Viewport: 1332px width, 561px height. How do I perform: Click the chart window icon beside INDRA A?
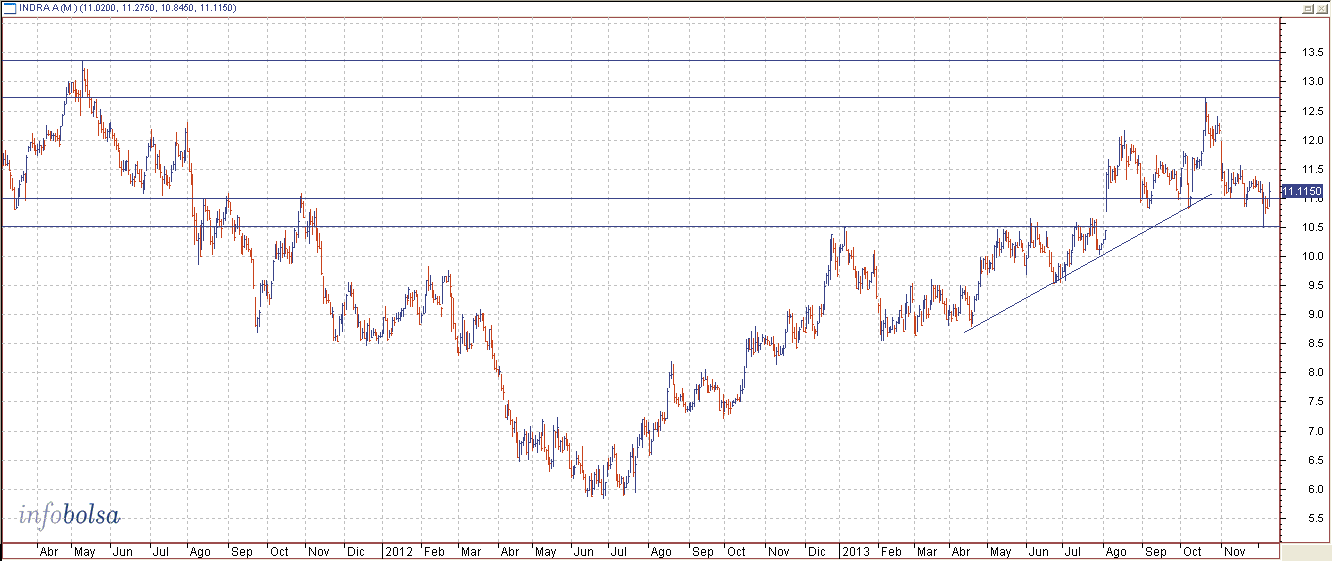(9, 8)
